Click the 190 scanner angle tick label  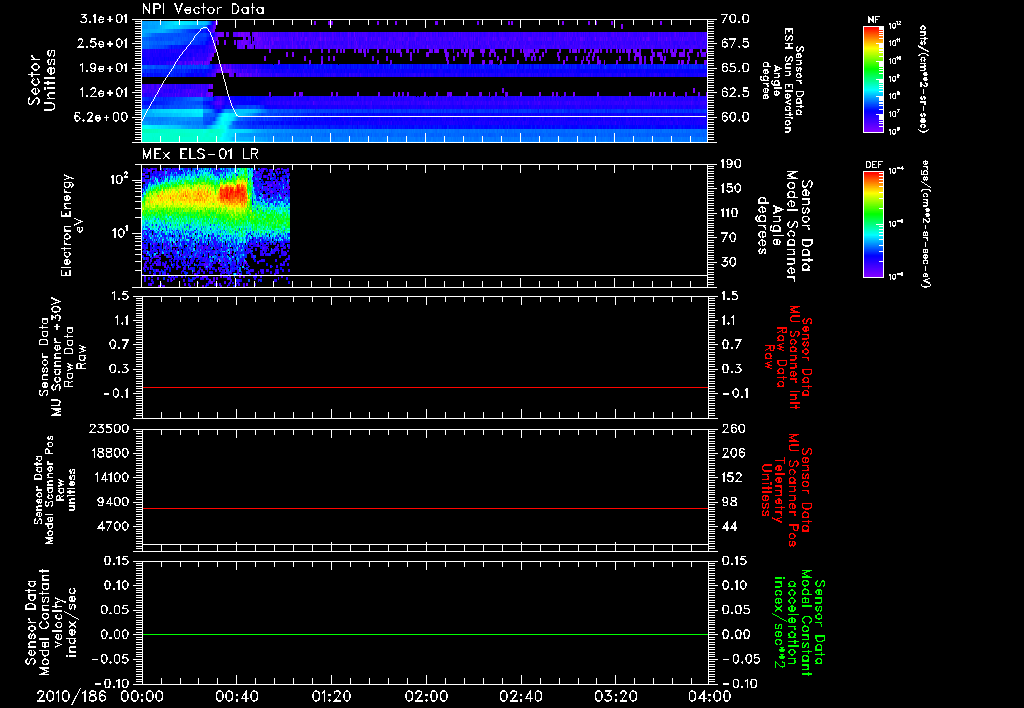(x=731, y=163)
